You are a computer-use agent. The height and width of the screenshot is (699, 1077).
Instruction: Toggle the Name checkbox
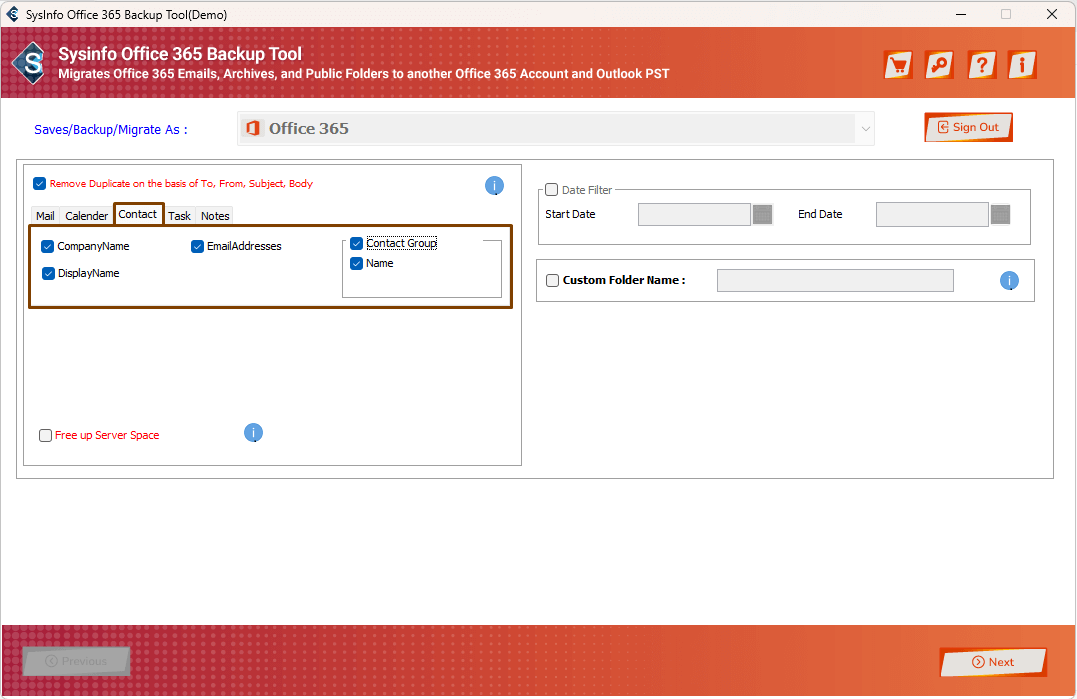pyautogui.click(x=356, y=263)
